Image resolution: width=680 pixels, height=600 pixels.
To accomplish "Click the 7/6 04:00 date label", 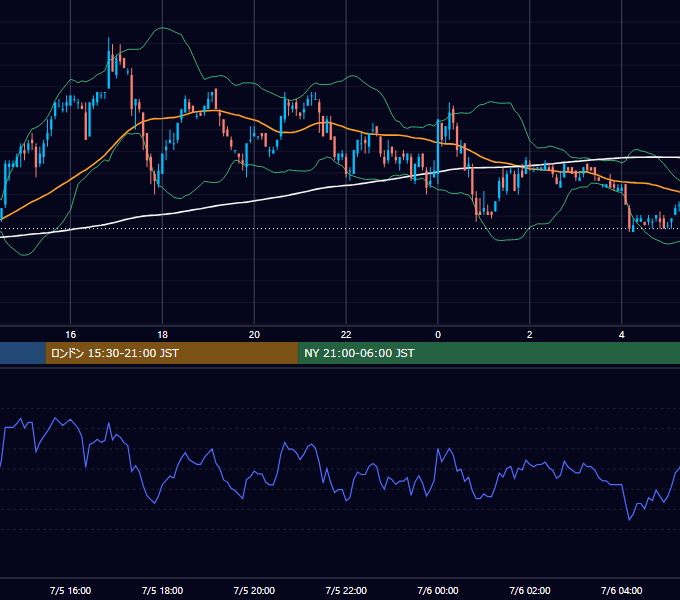I will coord(621,590).
